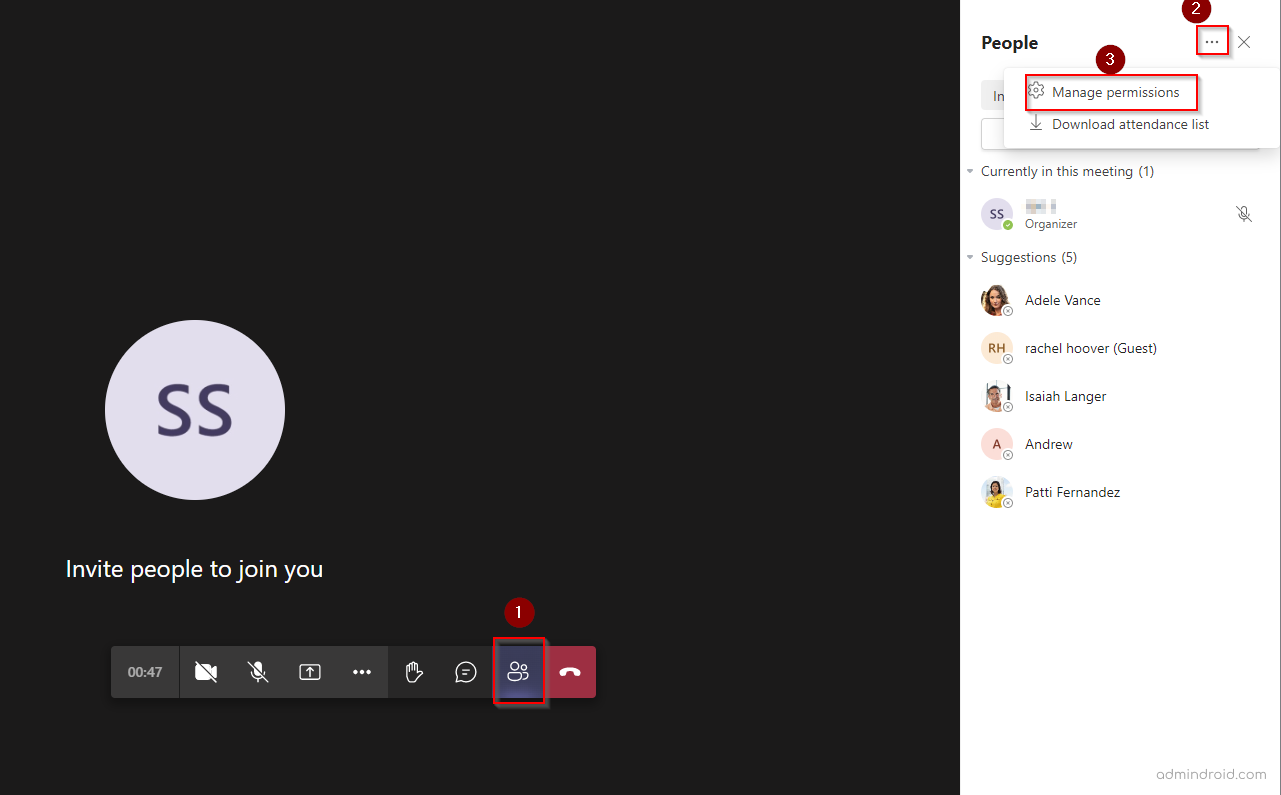Click the Download attendance list icon
1281x795 pixels.
pyautogui.click(x=1036, y=123)
